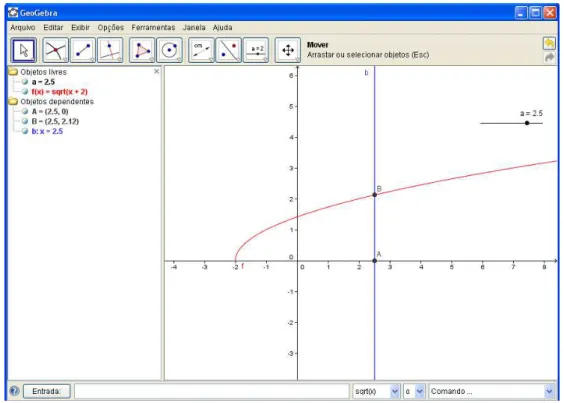The width and height of the screenshot is (564, 403).
Task: Maximize the GeoGebra window
Action: [536, 13]
